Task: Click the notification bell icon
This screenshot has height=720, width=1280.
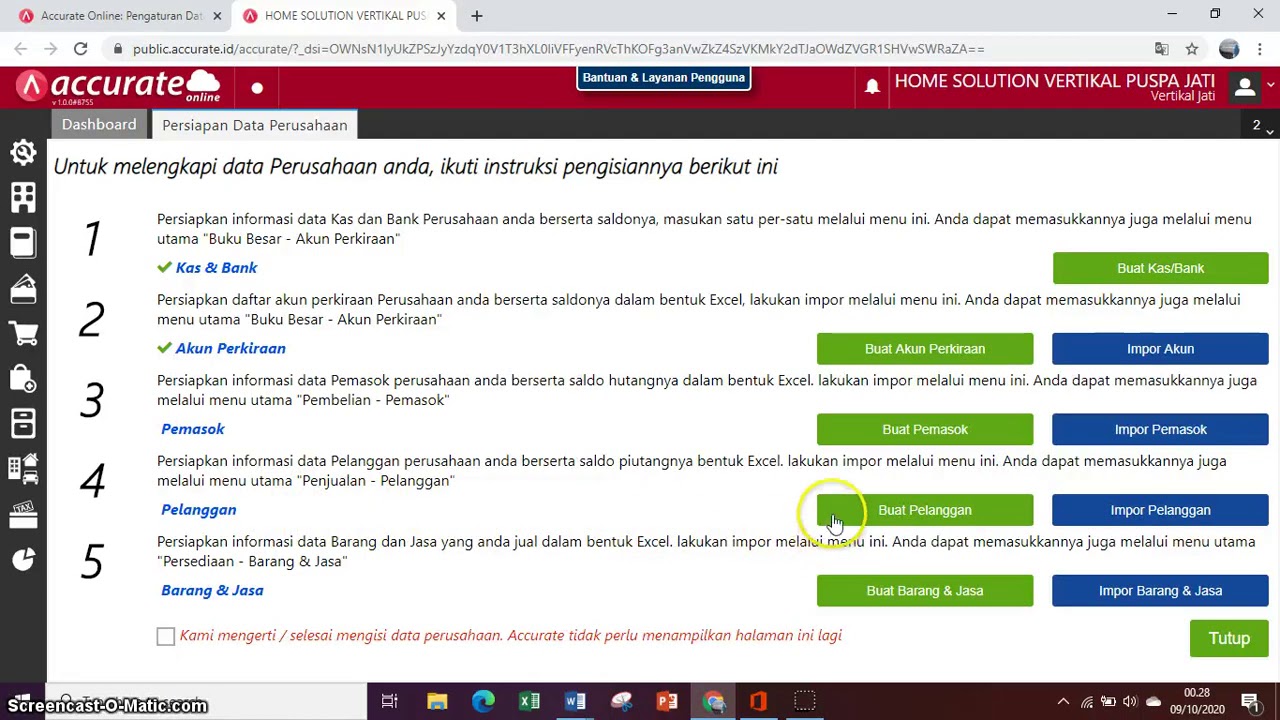Action: pos(872,87)
